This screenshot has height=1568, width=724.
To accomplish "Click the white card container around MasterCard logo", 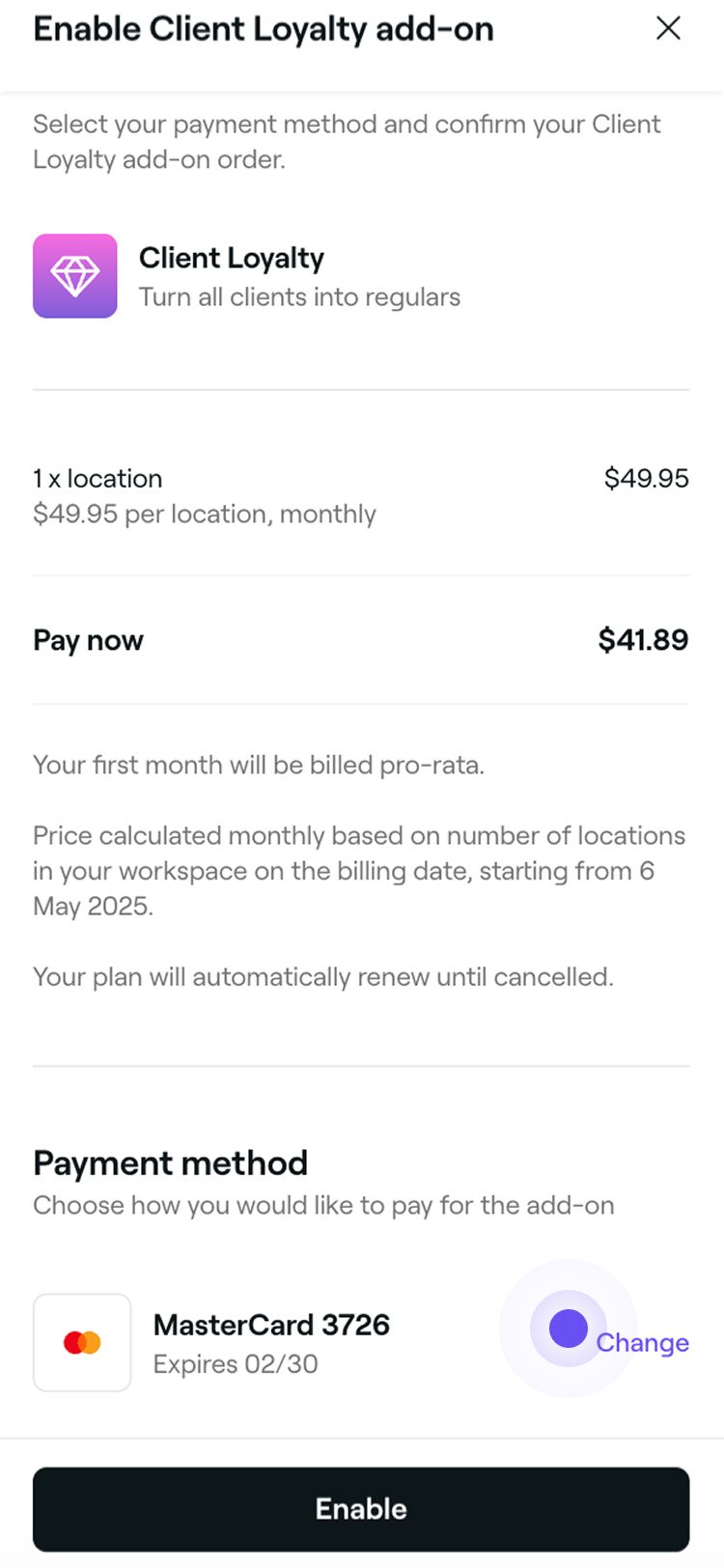I will click(x=81, y=1342).
